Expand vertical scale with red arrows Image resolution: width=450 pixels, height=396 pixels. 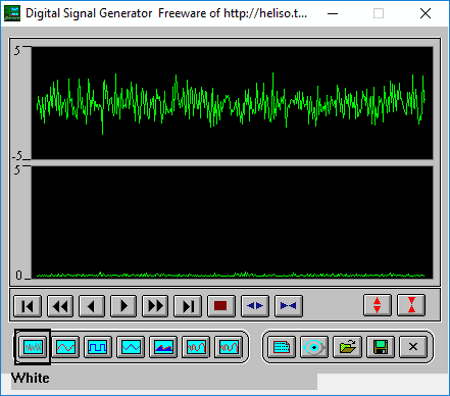(x=377, y=305)
